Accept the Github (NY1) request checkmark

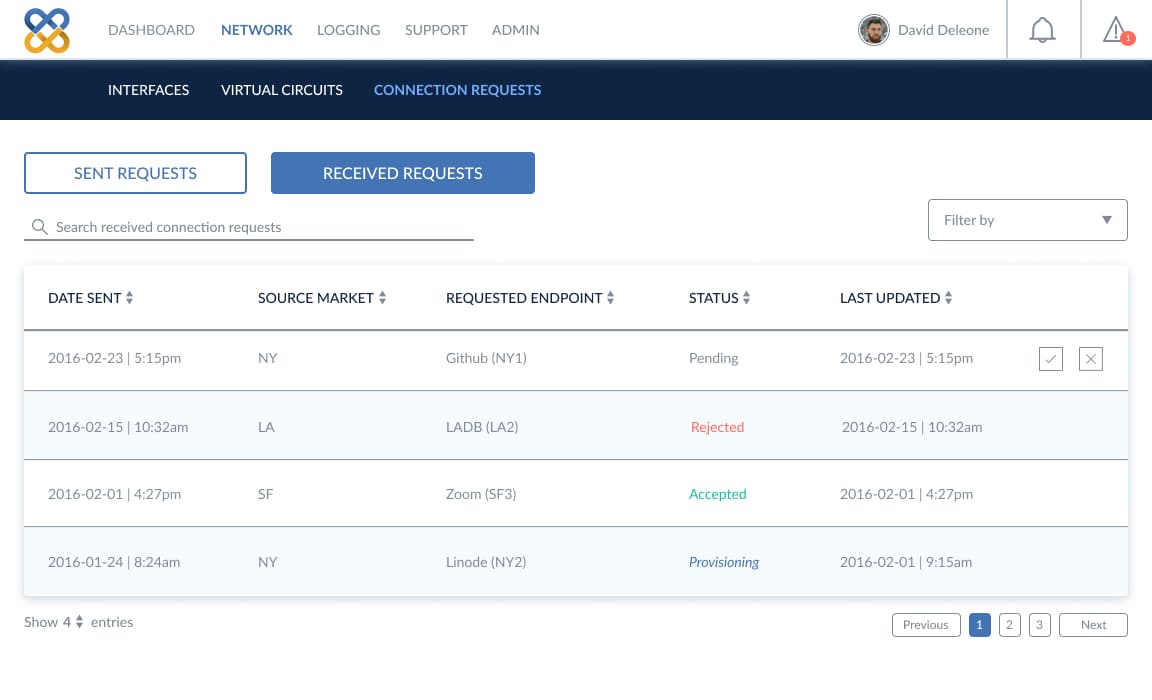tap(1051, 358)
